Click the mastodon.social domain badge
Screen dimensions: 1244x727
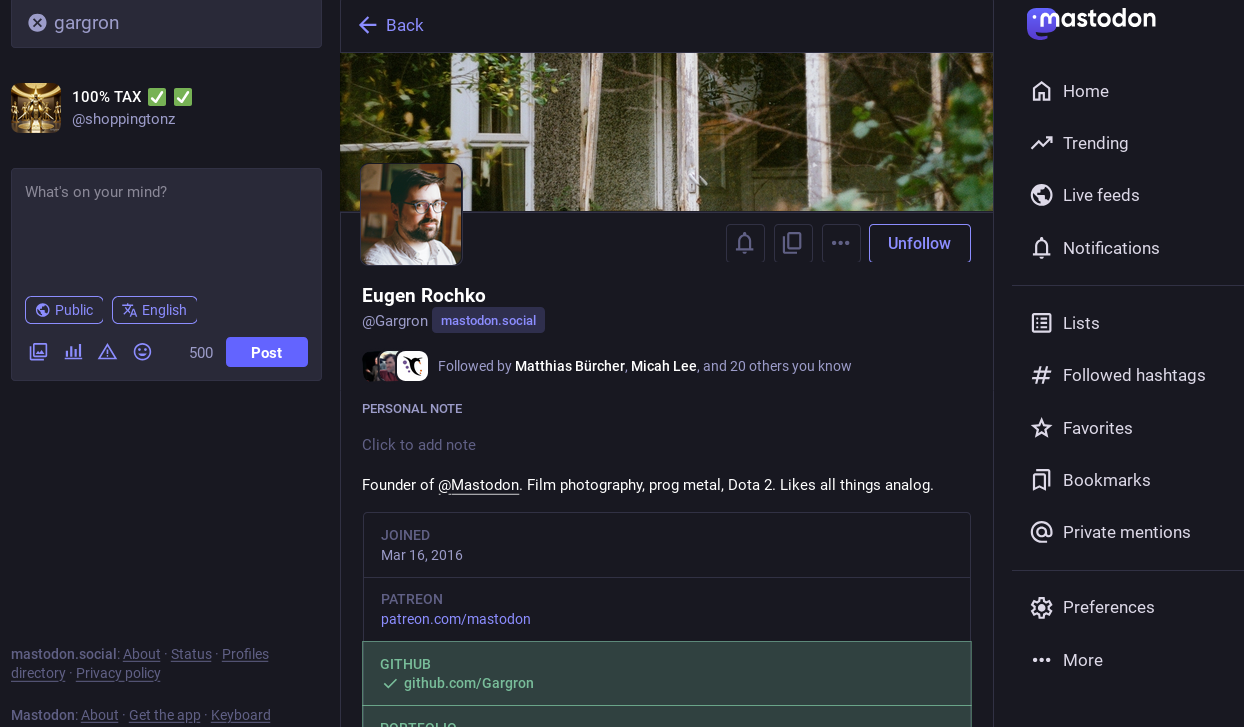pos(488,321)
